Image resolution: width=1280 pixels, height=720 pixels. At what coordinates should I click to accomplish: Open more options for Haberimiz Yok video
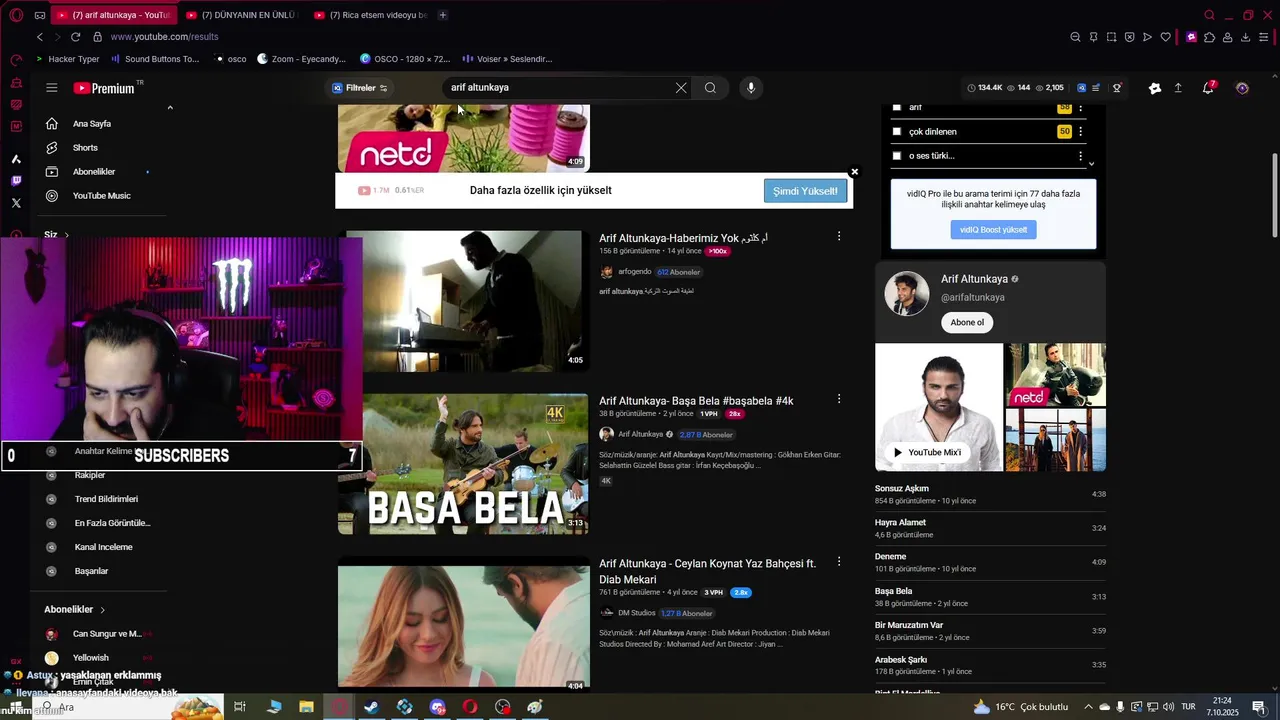coord(839,237)
